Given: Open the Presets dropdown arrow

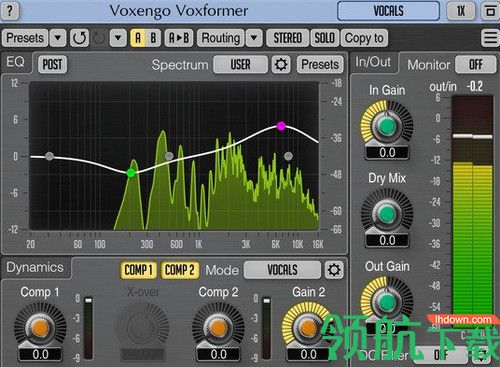Looking at the screenshot, I should (x=58, y=38).
